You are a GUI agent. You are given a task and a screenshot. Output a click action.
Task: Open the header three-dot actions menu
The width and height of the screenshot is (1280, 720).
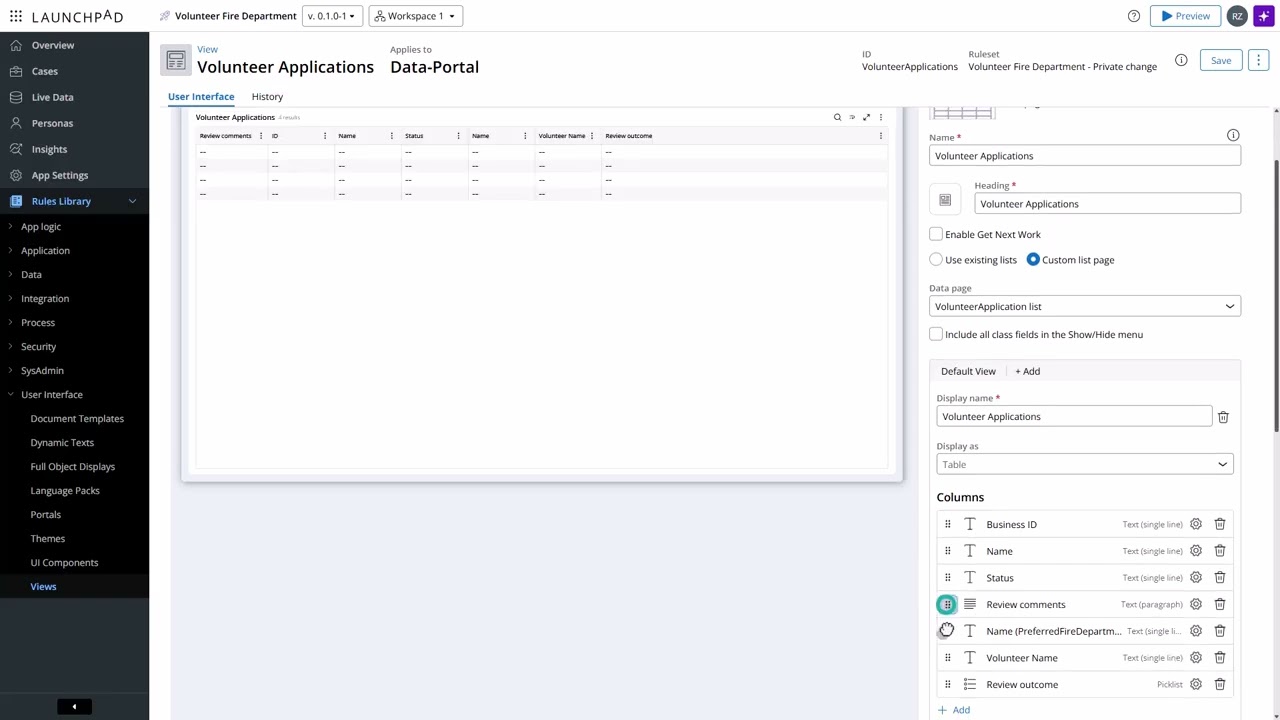point(1259,60)
